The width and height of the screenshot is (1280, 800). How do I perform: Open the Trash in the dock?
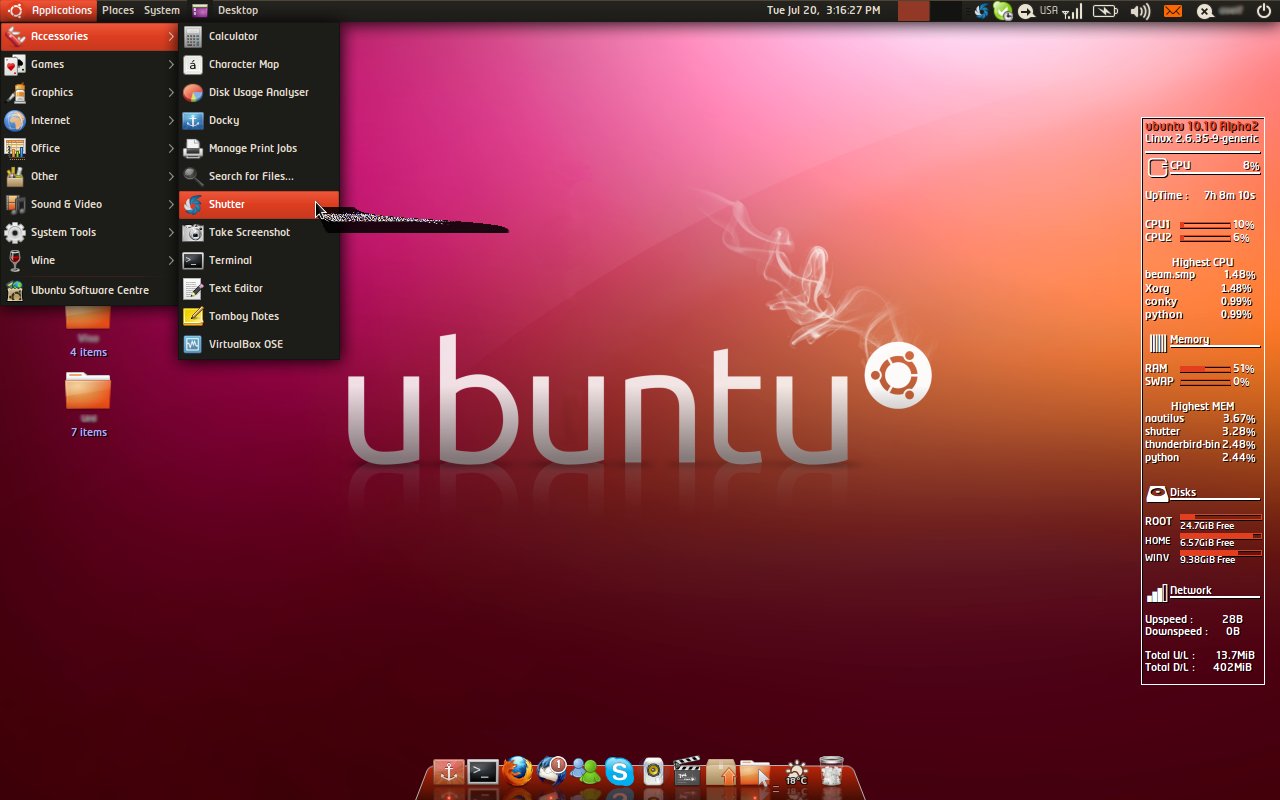[x=831, y=772]
